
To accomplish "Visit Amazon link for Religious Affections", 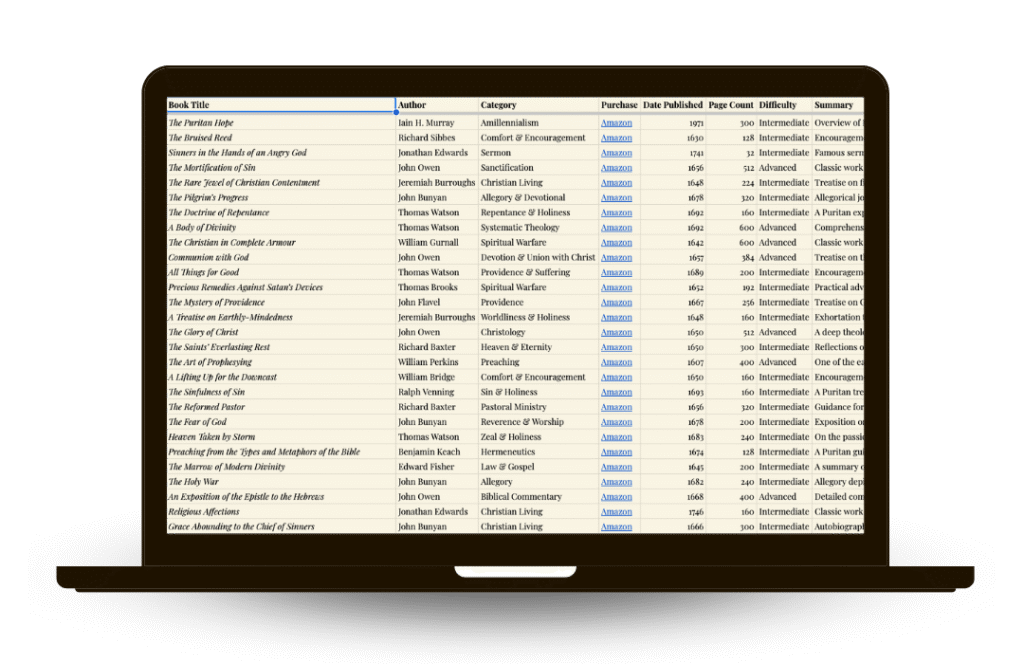I will click(x=616, y=512).
